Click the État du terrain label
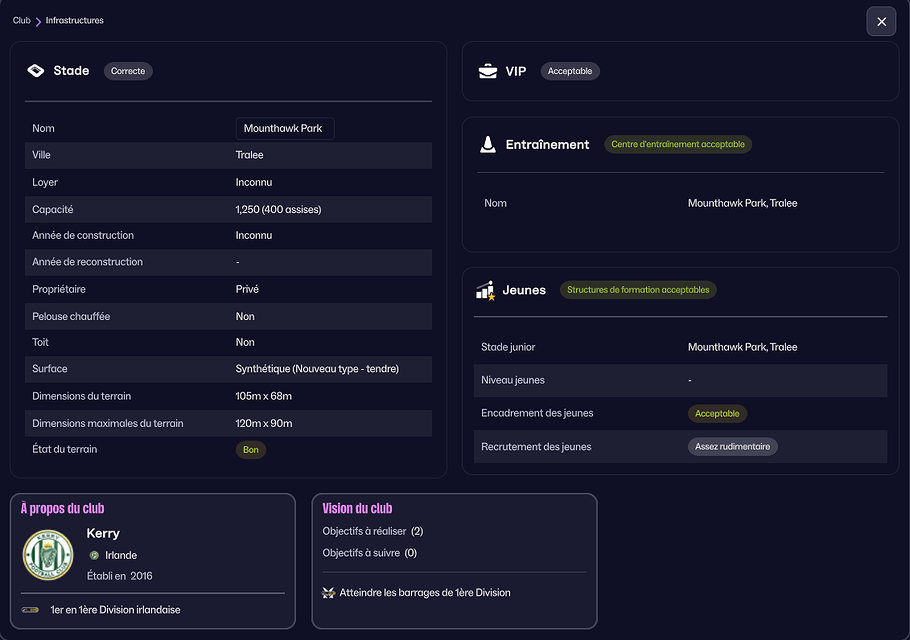This screenshot has height=640, width=910. click(x=64, y=449)
